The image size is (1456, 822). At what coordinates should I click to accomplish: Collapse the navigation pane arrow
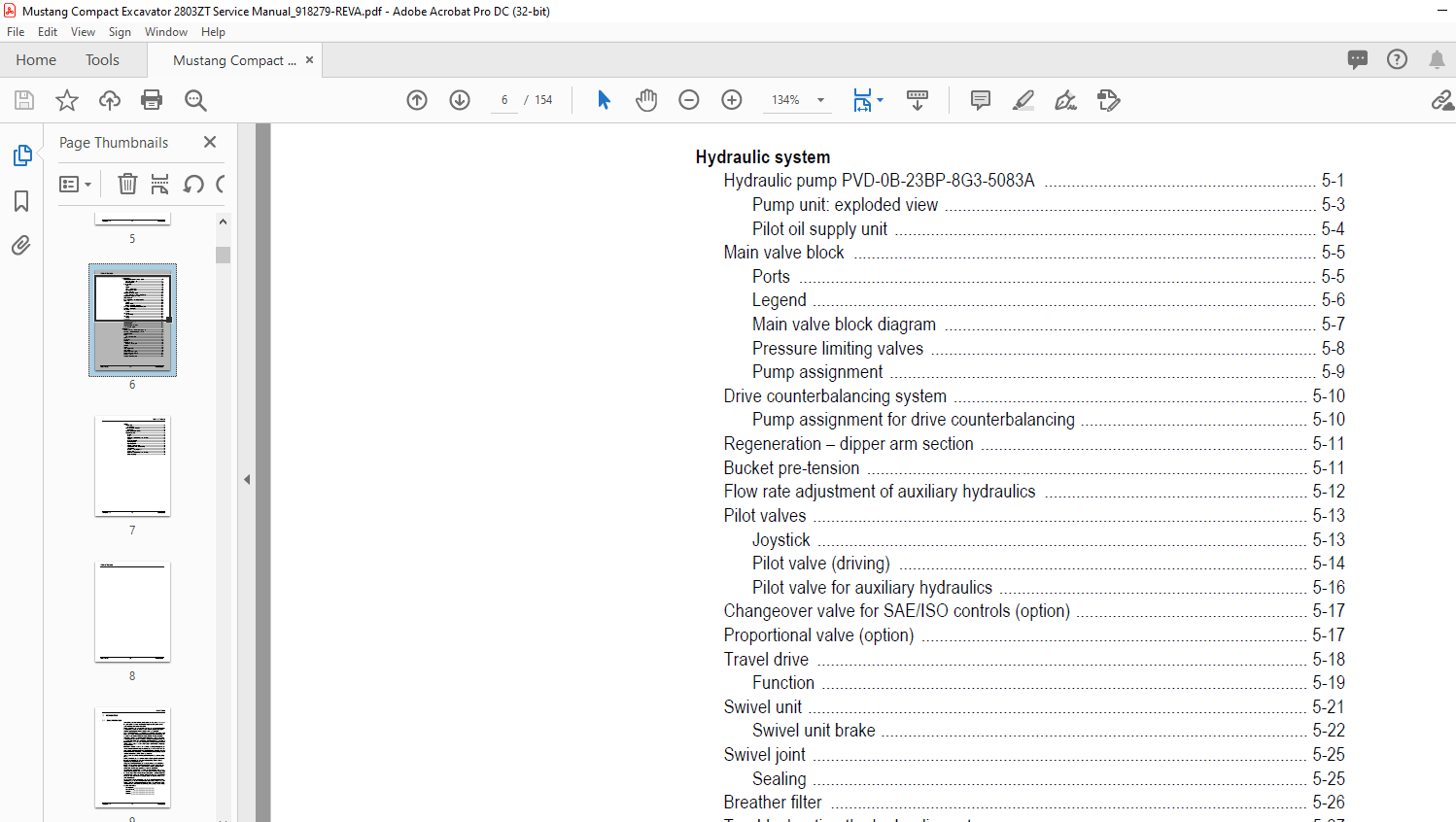247,479
